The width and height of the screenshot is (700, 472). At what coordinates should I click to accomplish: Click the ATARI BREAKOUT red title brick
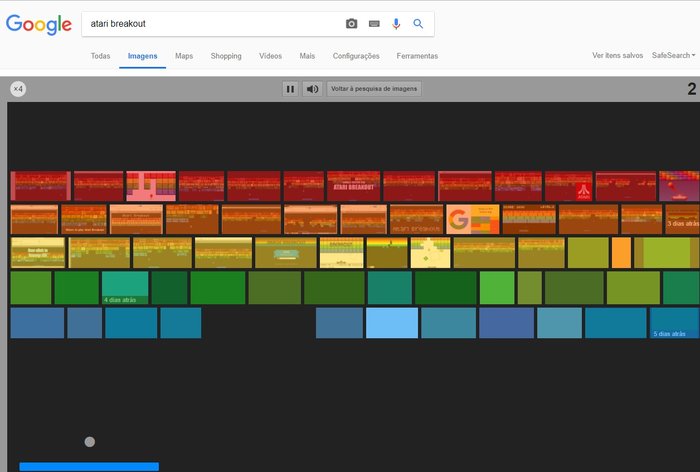354,186
